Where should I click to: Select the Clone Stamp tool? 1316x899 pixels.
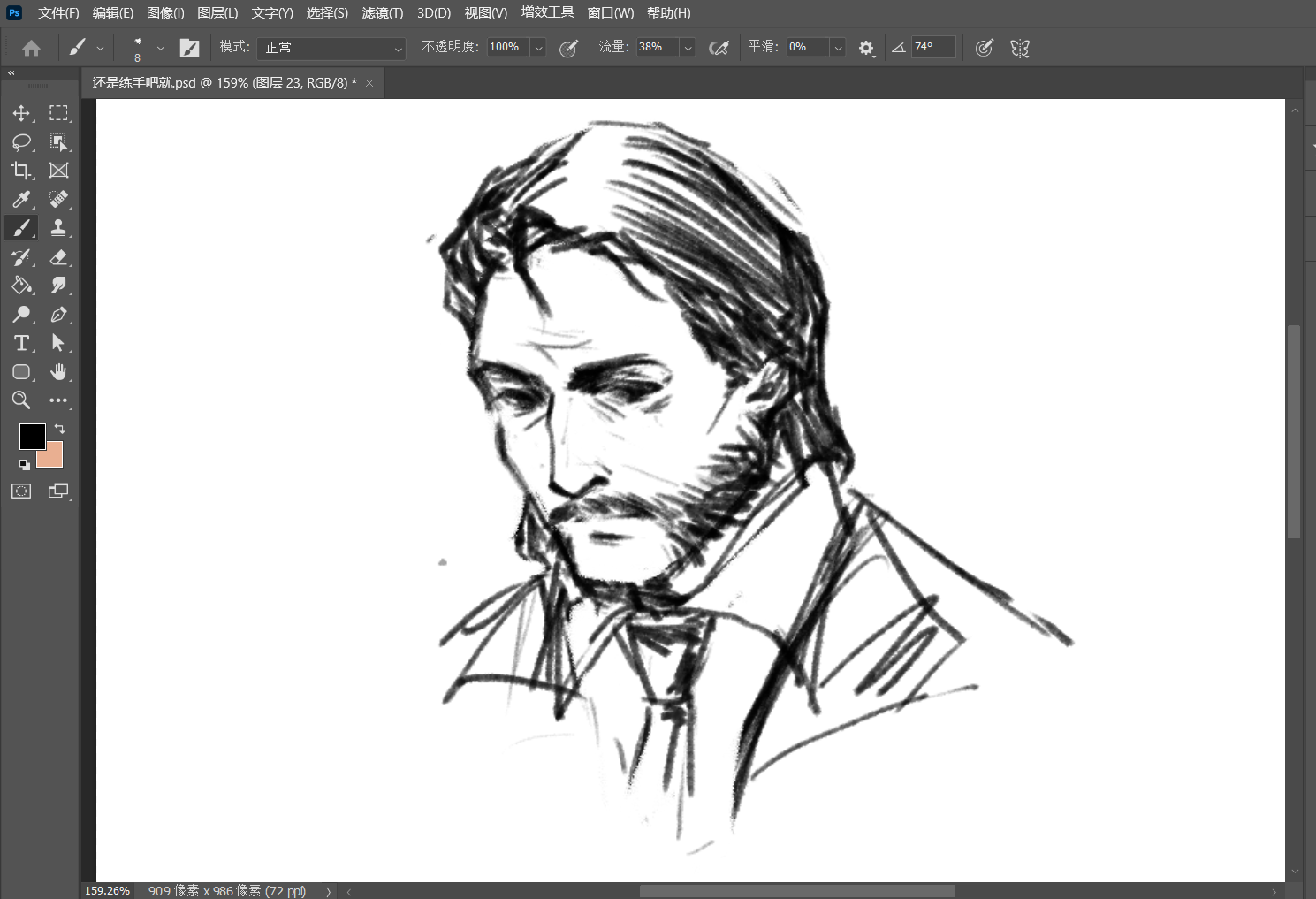point(58,228)
